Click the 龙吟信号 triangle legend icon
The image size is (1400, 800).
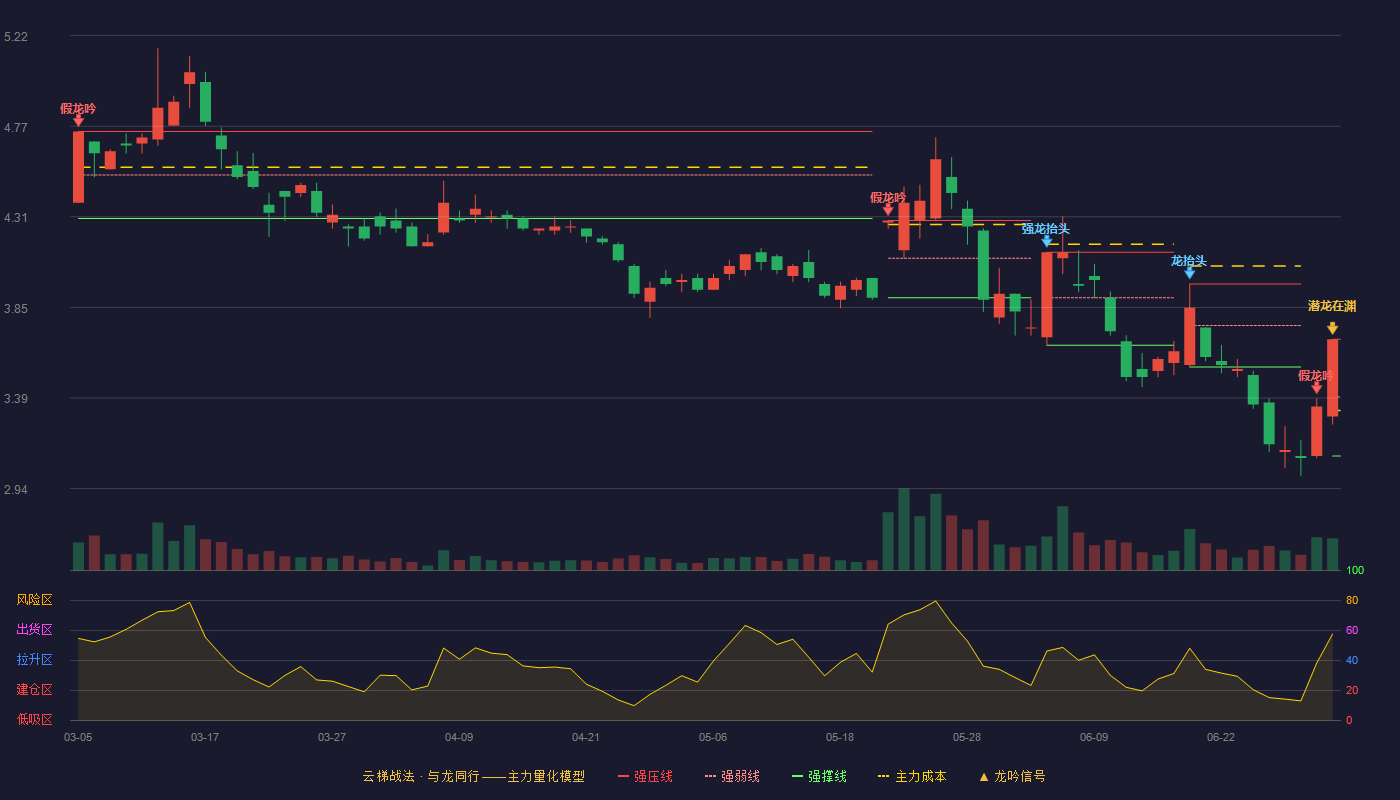tap(984, 776)
